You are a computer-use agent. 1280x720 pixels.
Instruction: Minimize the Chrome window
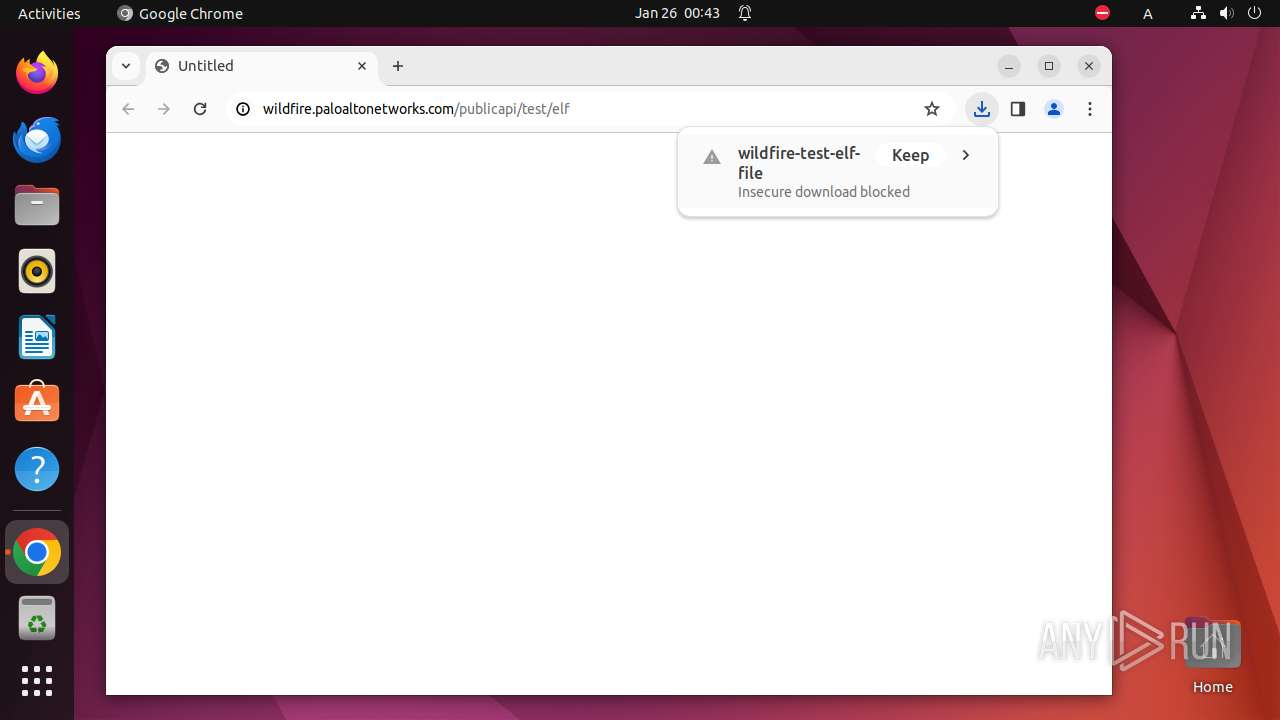point(1009,66)
